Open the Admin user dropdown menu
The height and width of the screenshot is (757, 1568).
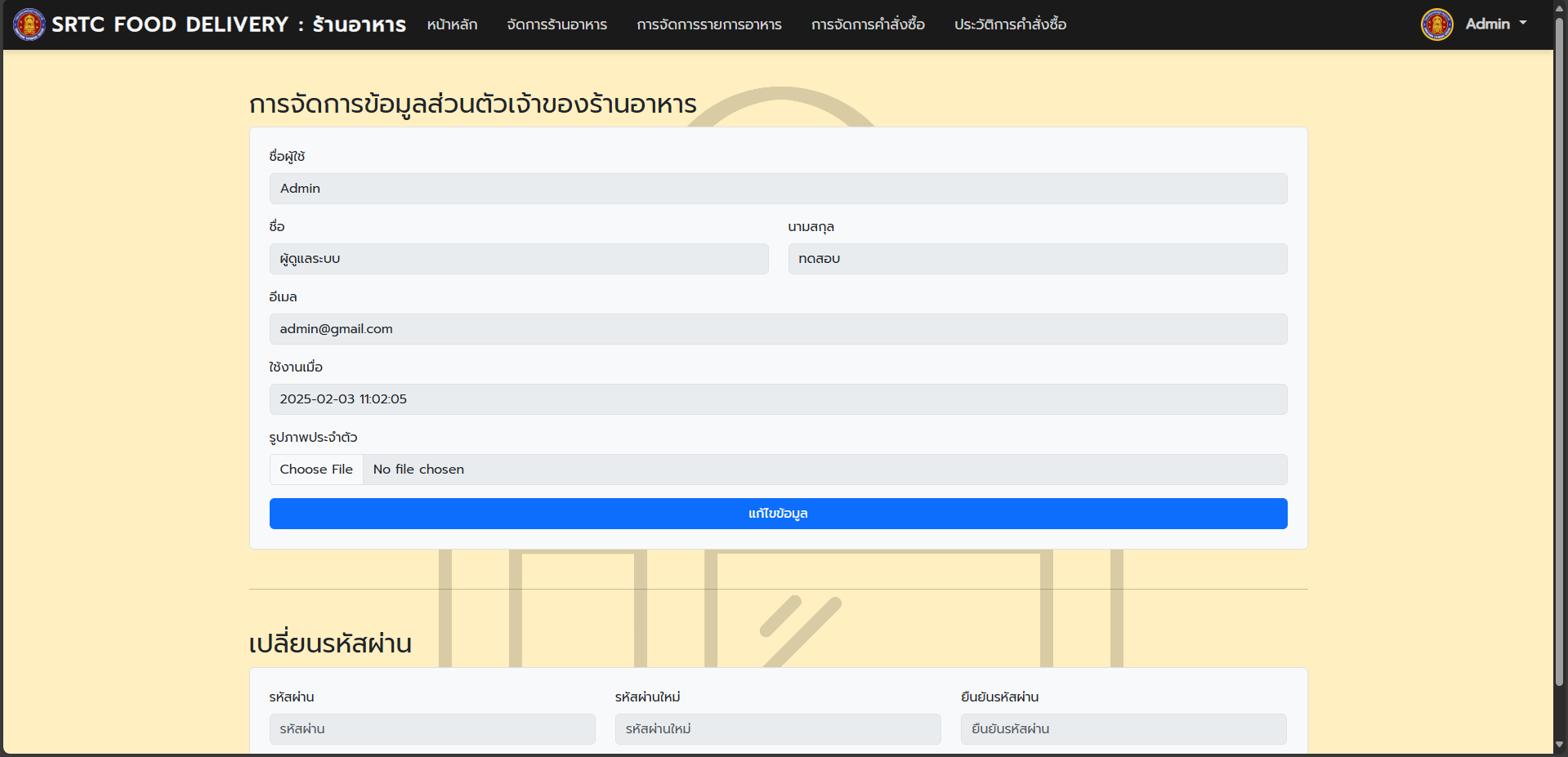point(1495,24)
